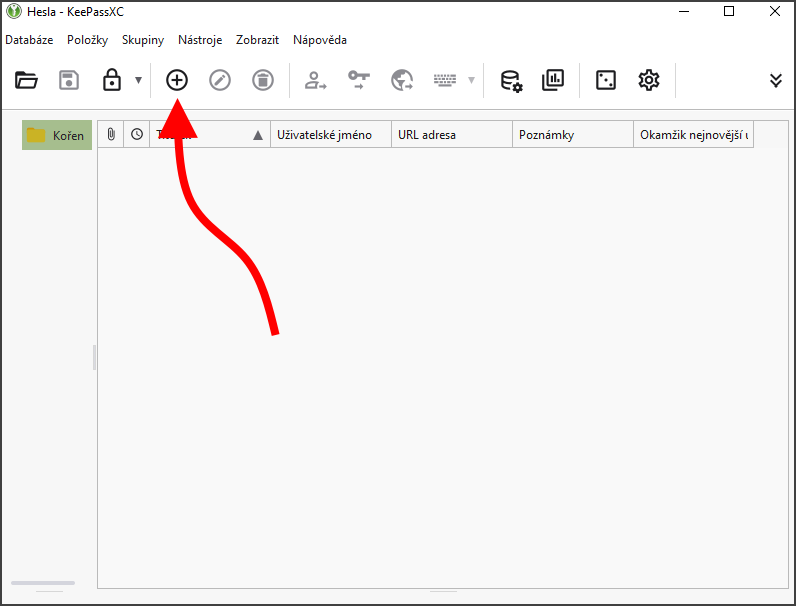Sort entries by URL adresa column
Viewport: 796px width, 606px height.
tap(451, 135)
